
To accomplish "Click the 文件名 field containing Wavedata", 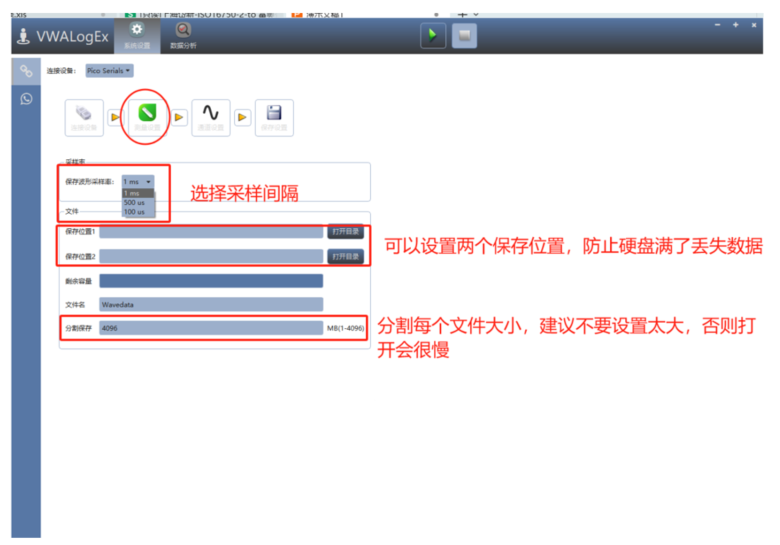I will point(211,304).
